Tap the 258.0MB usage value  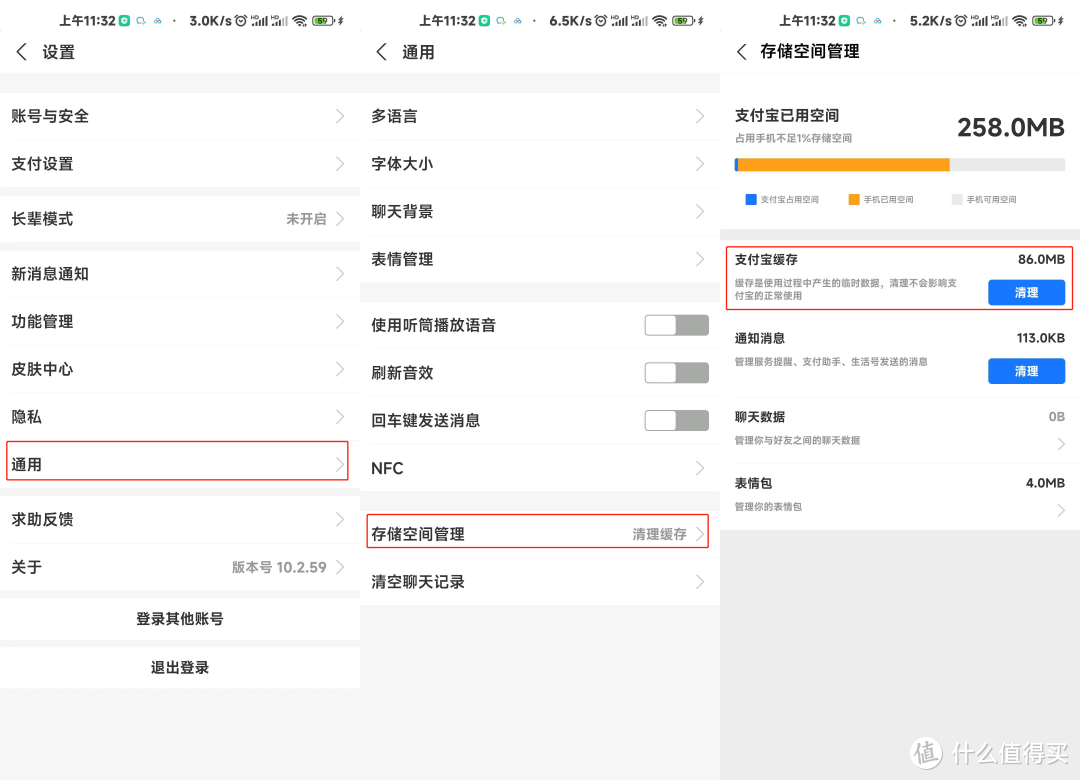[1010, 127]
